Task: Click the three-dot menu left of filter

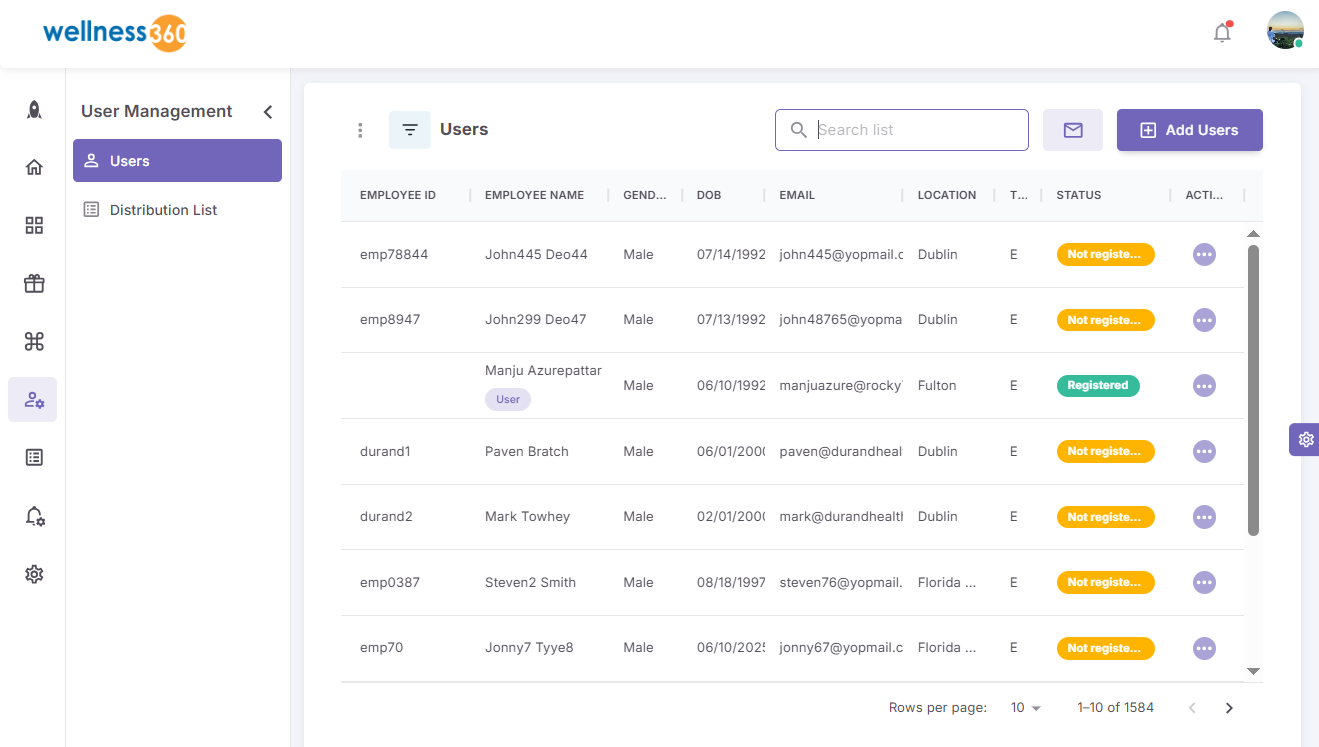Action: (360, 130)
